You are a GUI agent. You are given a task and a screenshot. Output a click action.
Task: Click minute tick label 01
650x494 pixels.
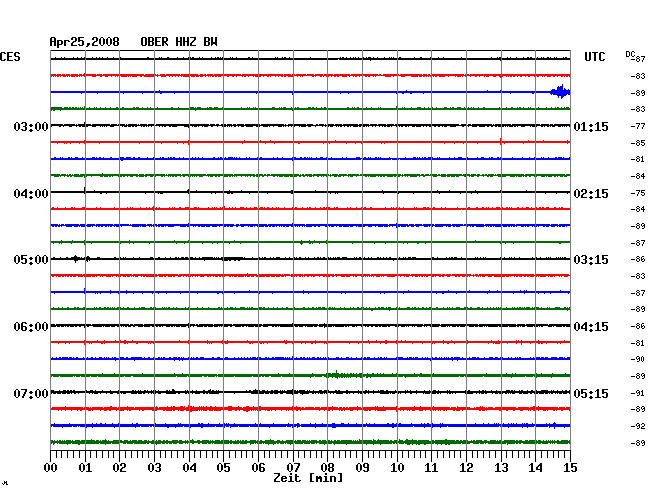point(85,468)
